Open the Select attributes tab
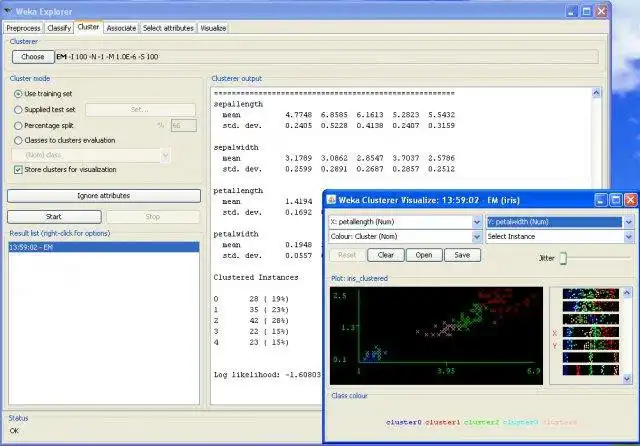The height and width of the screenshot is (446, 640). click(x=168, y=28)
